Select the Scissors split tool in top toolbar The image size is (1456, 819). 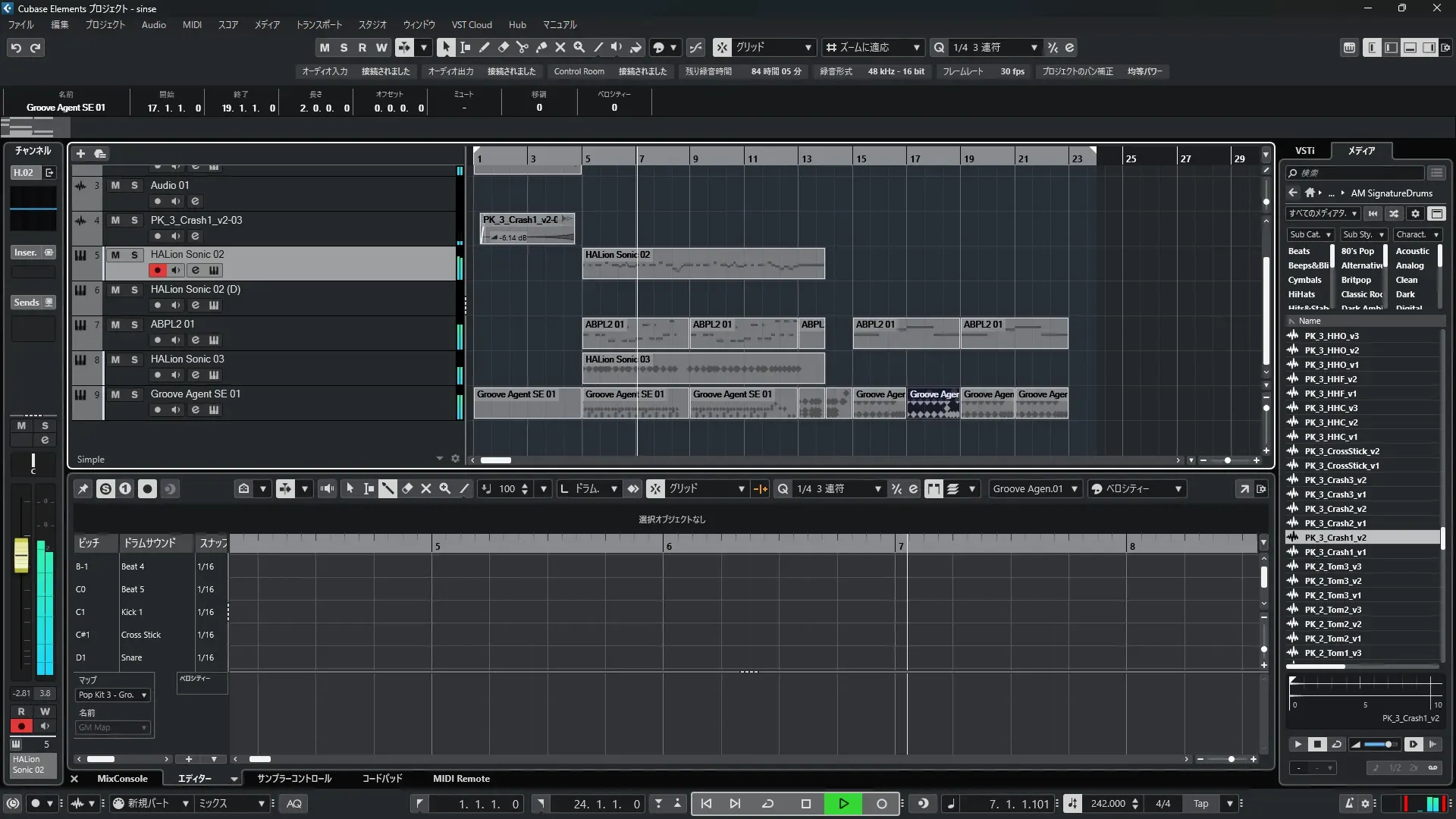pos(522,47)
